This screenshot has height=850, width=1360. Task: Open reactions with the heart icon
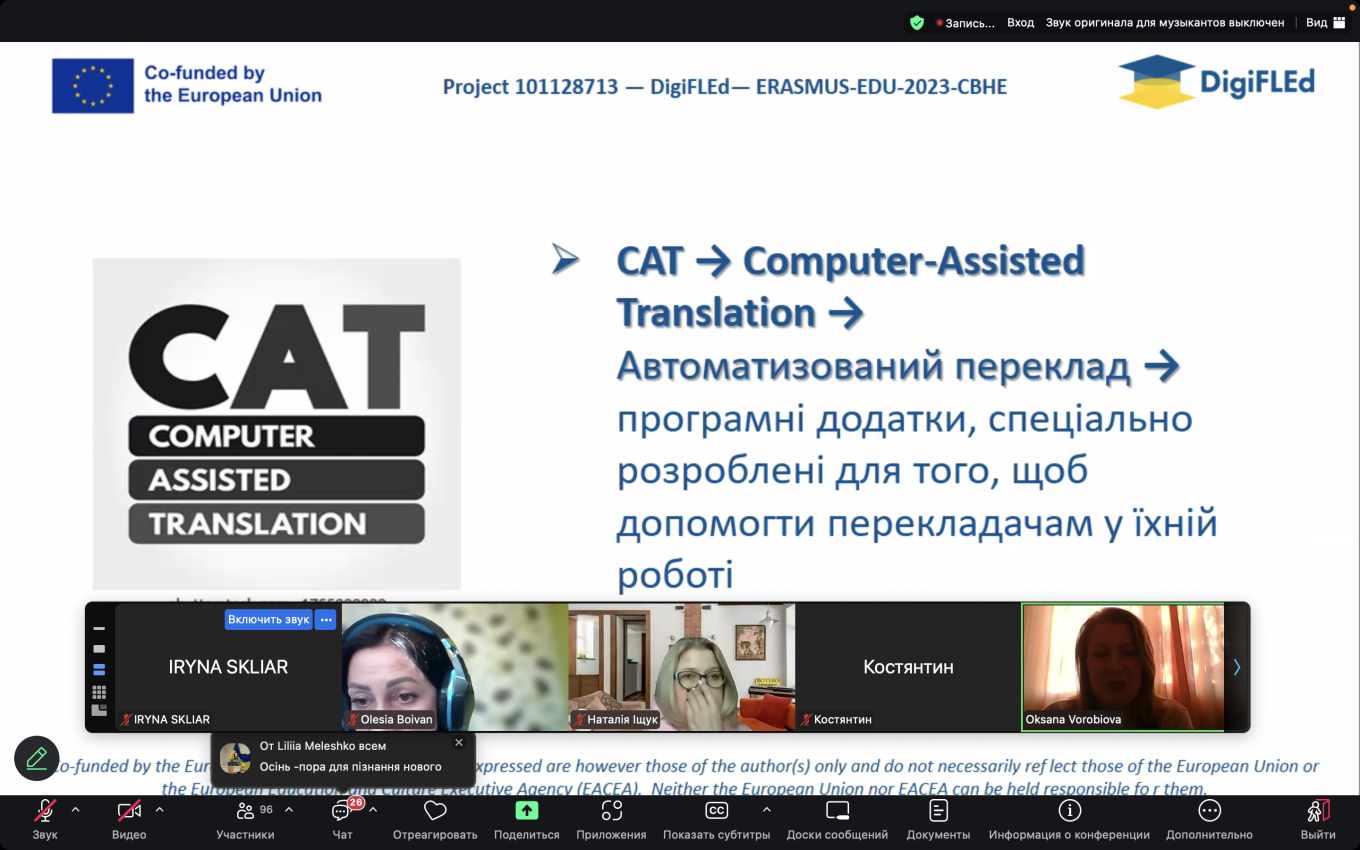(434, 811)
